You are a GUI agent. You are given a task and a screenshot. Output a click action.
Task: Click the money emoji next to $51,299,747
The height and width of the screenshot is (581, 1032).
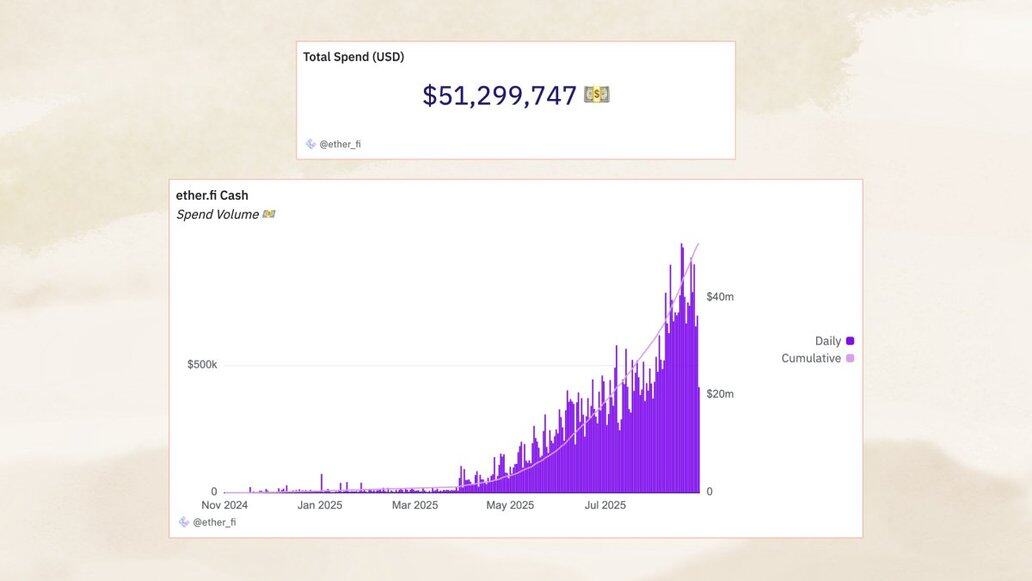(x=597, y=95)
